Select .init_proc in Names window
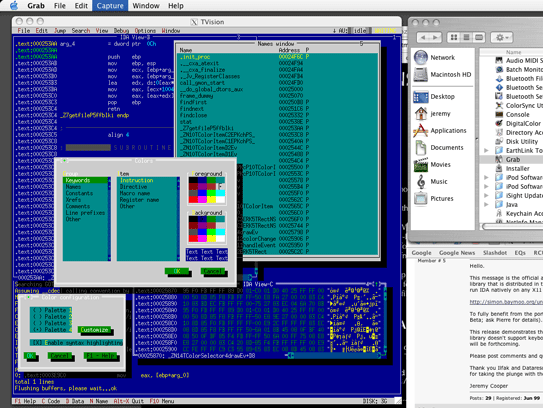The height and width of the screenshot is (408, 543). pyautogui.click(x=277, y=57)
